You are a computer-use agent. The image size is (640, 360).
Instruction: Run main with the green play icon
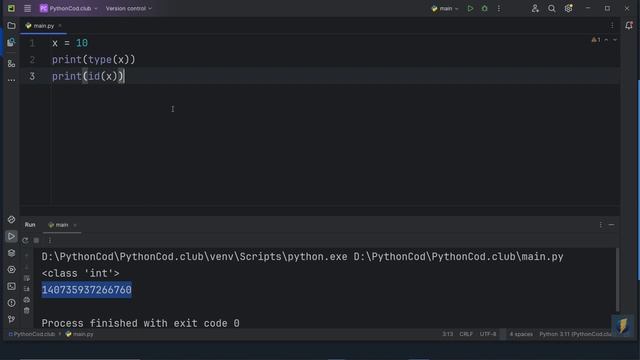point(470,8)
